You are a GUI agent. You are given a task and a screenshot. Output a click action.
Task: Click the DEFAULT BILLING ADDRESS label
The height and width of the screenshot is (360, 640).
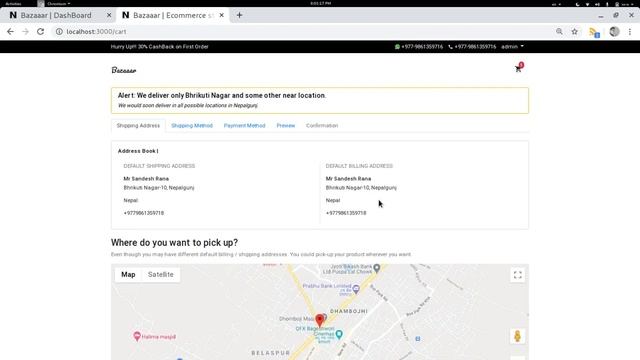[359, 166]
